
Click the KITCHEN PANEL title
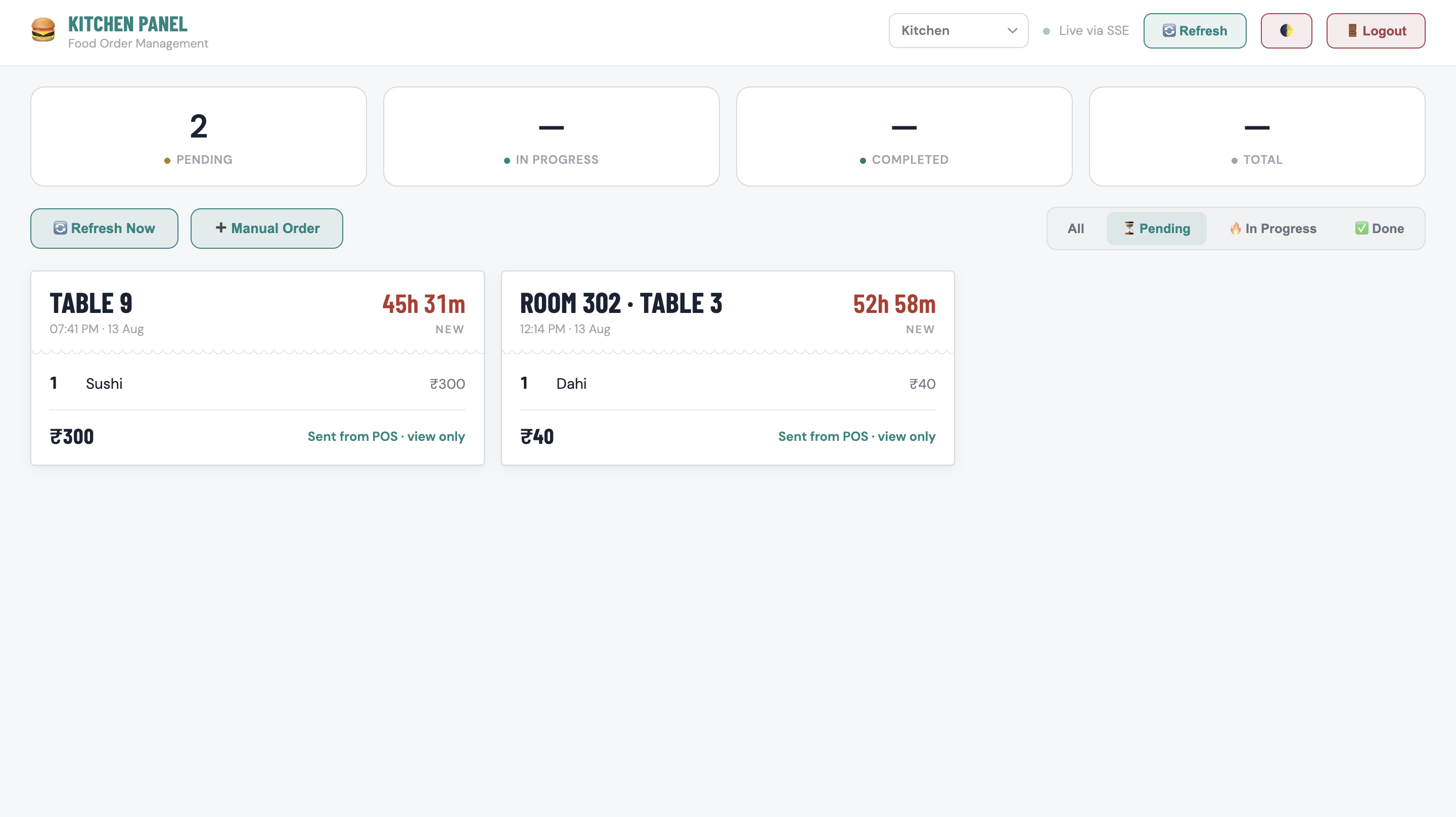tap(128, 24)
